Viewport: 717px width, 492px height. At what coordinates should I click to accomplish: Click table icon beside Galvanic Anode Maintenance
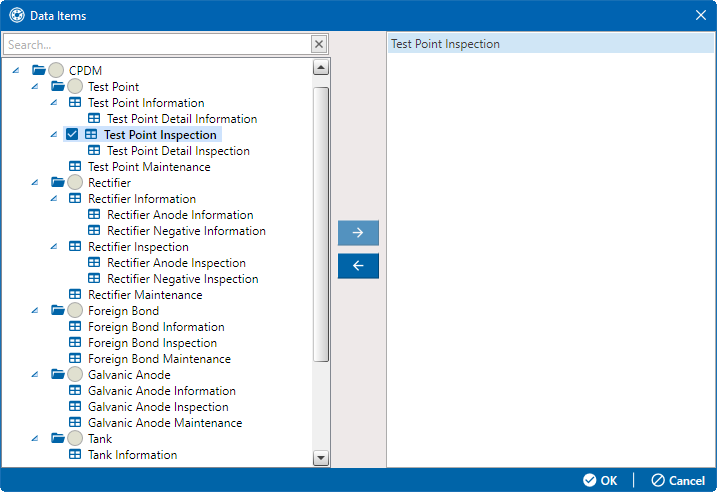(x=75, y=422)
